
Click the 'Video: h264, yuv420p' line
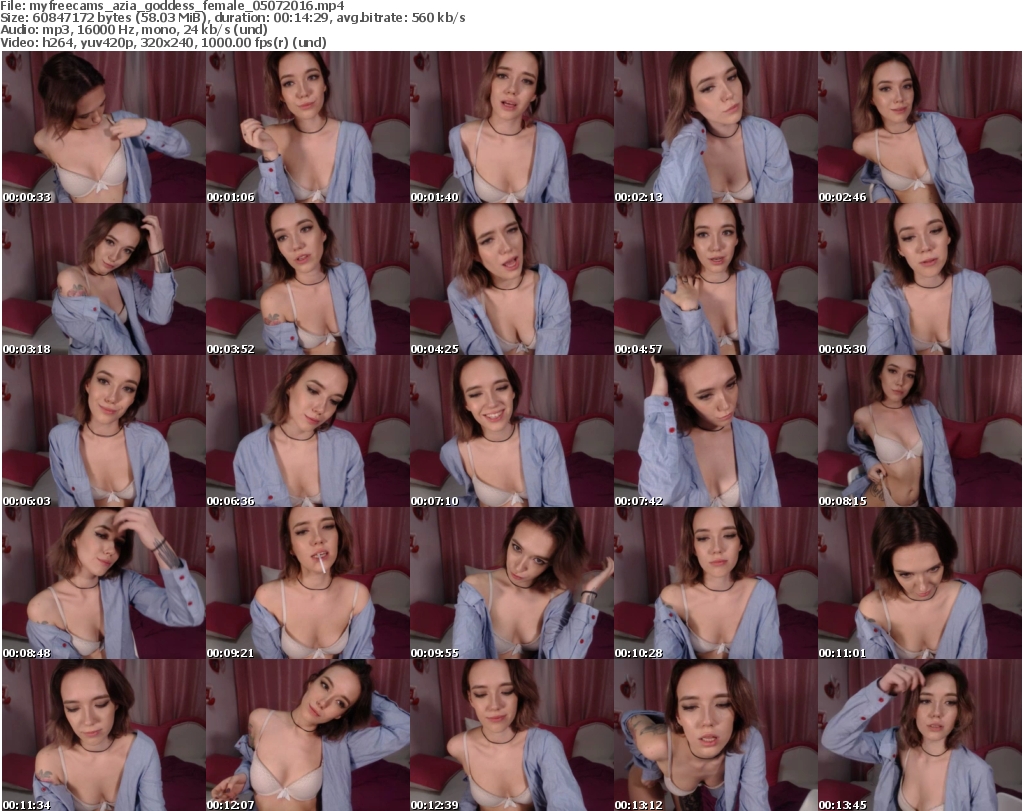point(163,42)
